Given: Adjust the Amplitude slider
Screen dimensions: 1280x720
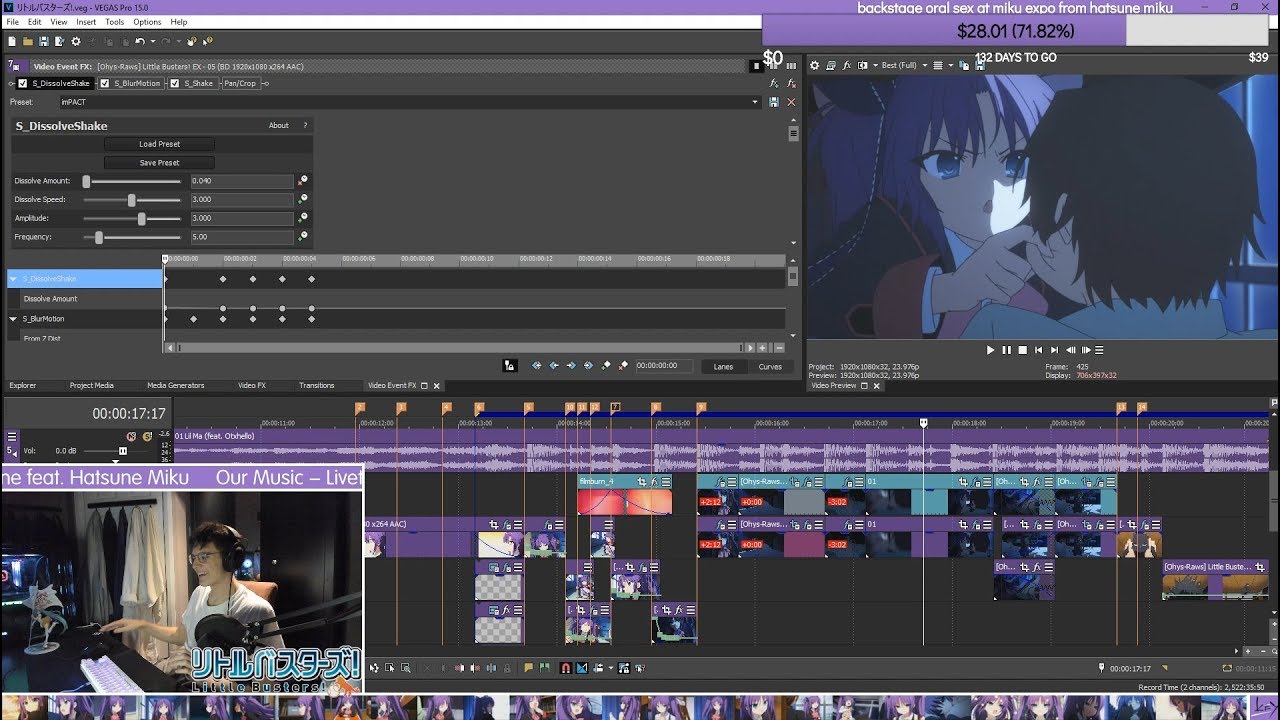Looking at the screenshot, I should [141, 218].
